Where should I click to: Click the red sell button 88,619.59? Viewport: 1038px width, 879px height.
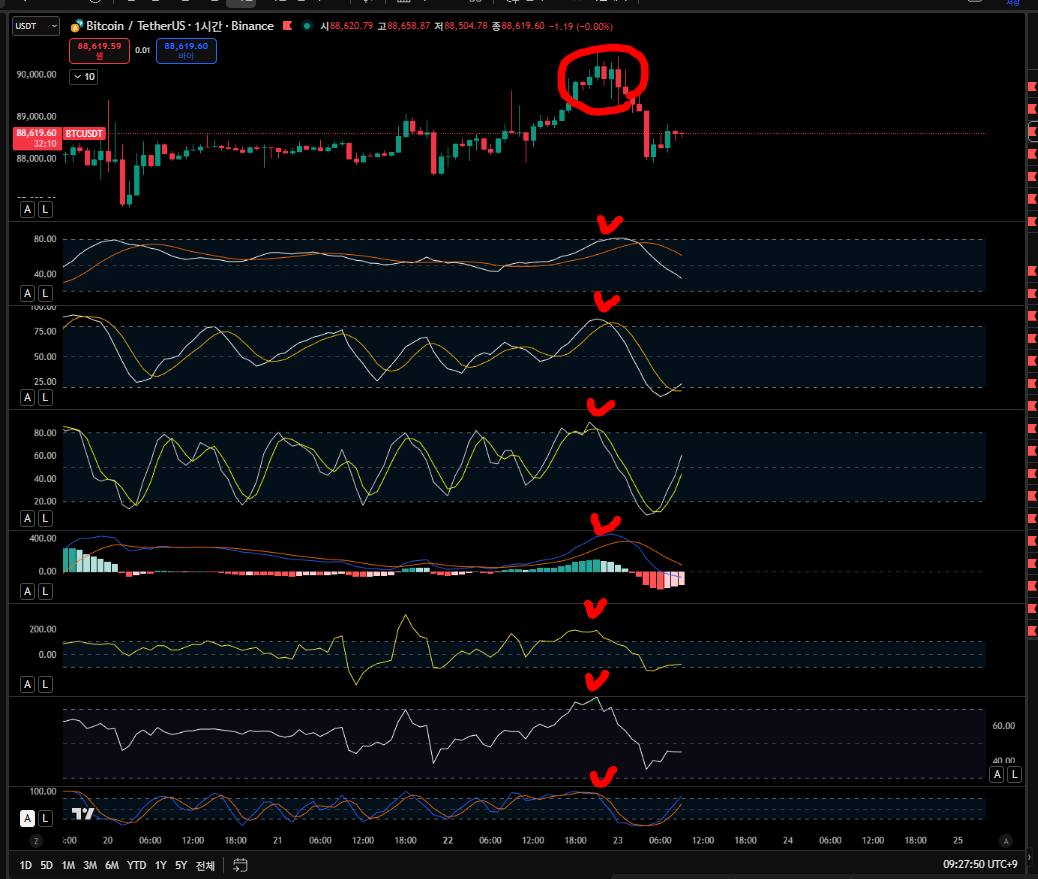[99, 50]
